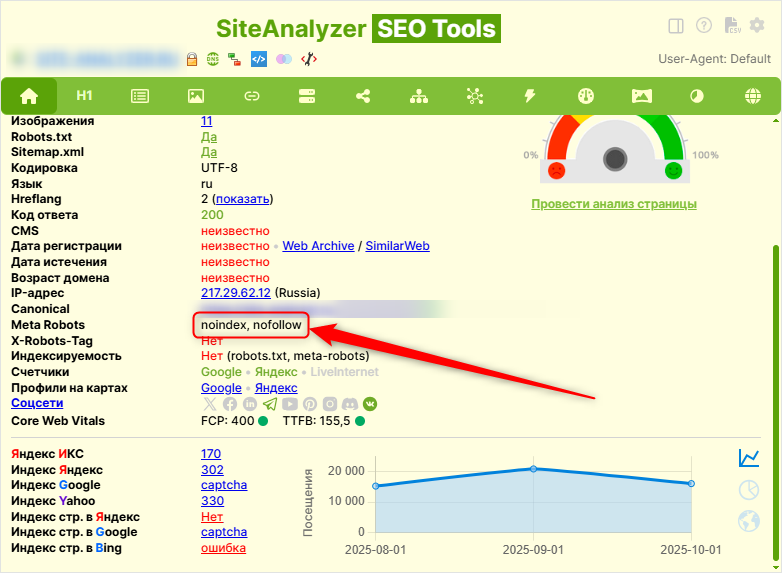Click the Код ответа value 200

pos(212,215)
